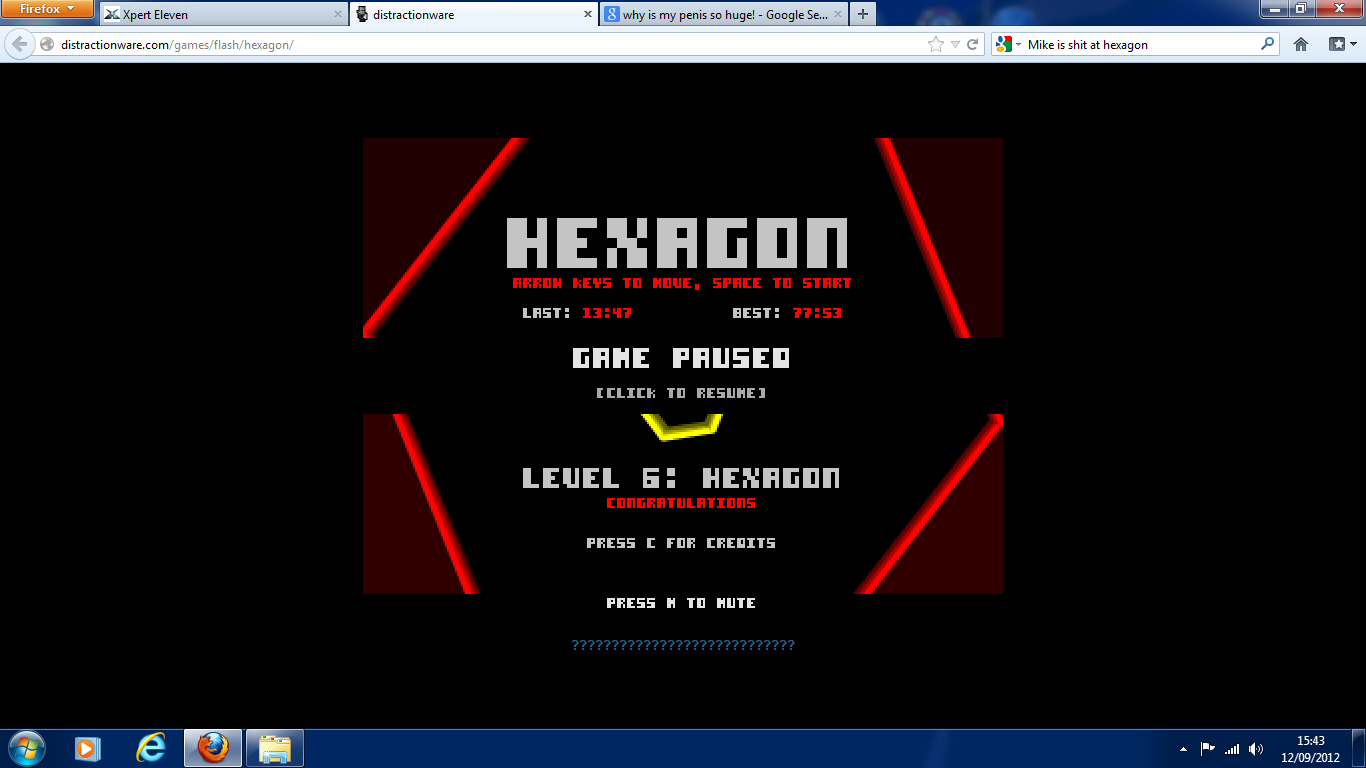Open the URL history dropdown arrow
This screenshot has height=768, width=1366.
point(955,45)
